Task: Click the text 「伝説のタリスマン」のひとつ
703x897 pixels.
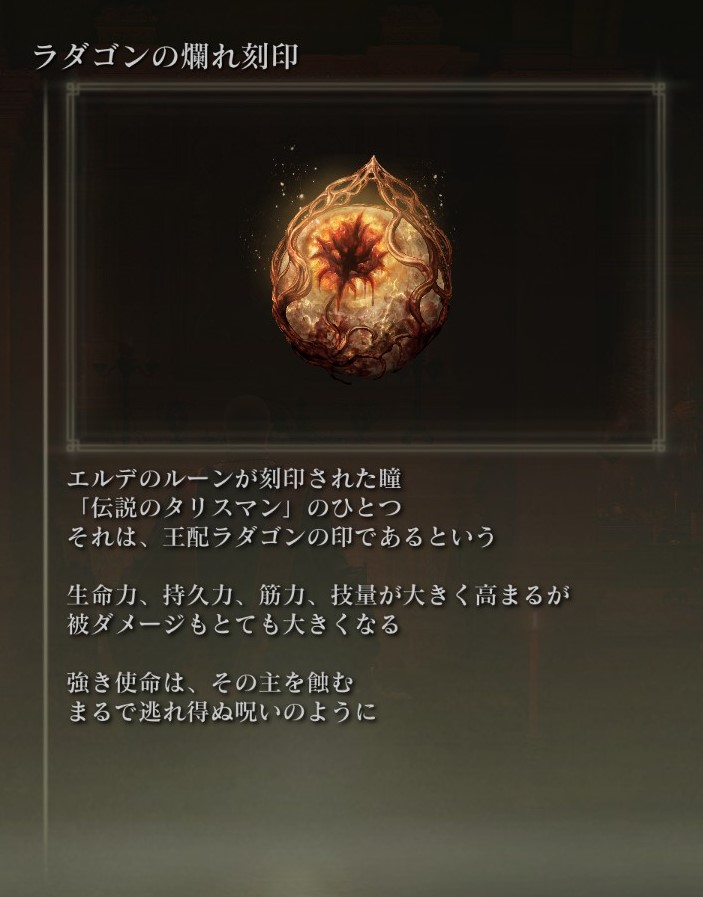Action: 234,508
